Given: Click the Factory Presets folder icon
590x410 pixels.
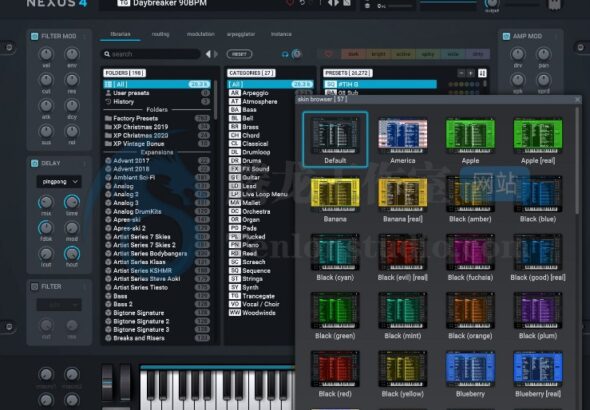Looking at the screenshot, I should tap(108, 118).
